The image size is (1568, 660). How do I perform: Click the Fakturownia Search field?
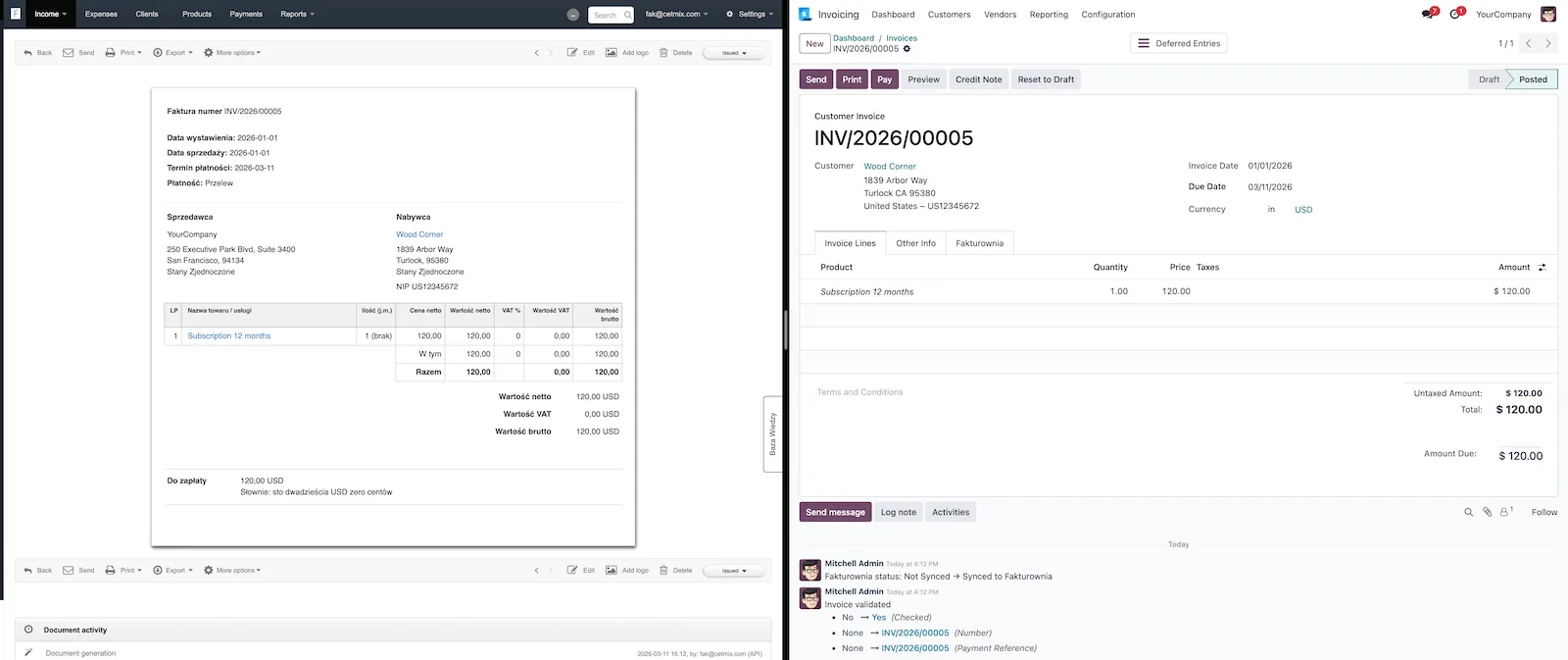pos(612,15)
